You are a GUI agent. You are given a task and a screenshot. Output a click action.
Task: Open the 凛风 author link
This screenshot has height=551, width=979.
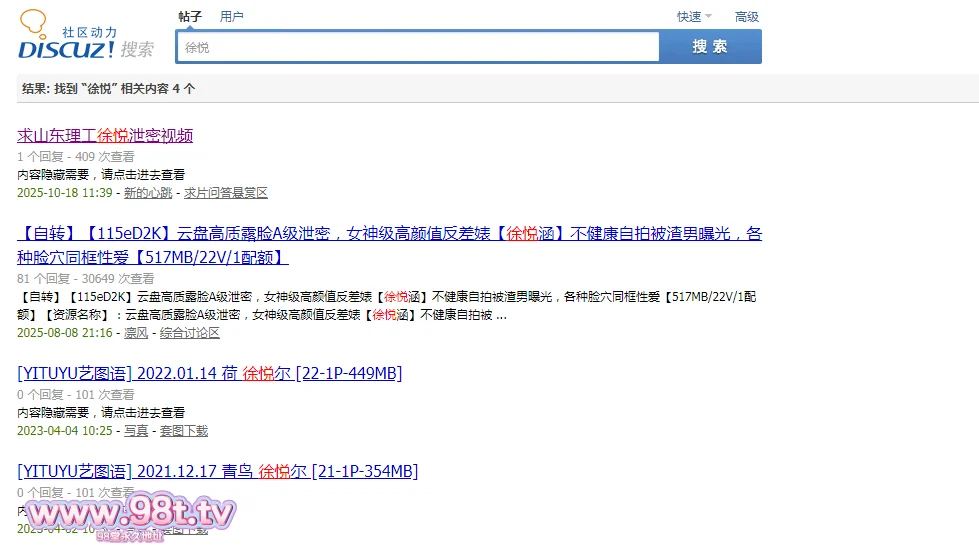click(136, 332)
